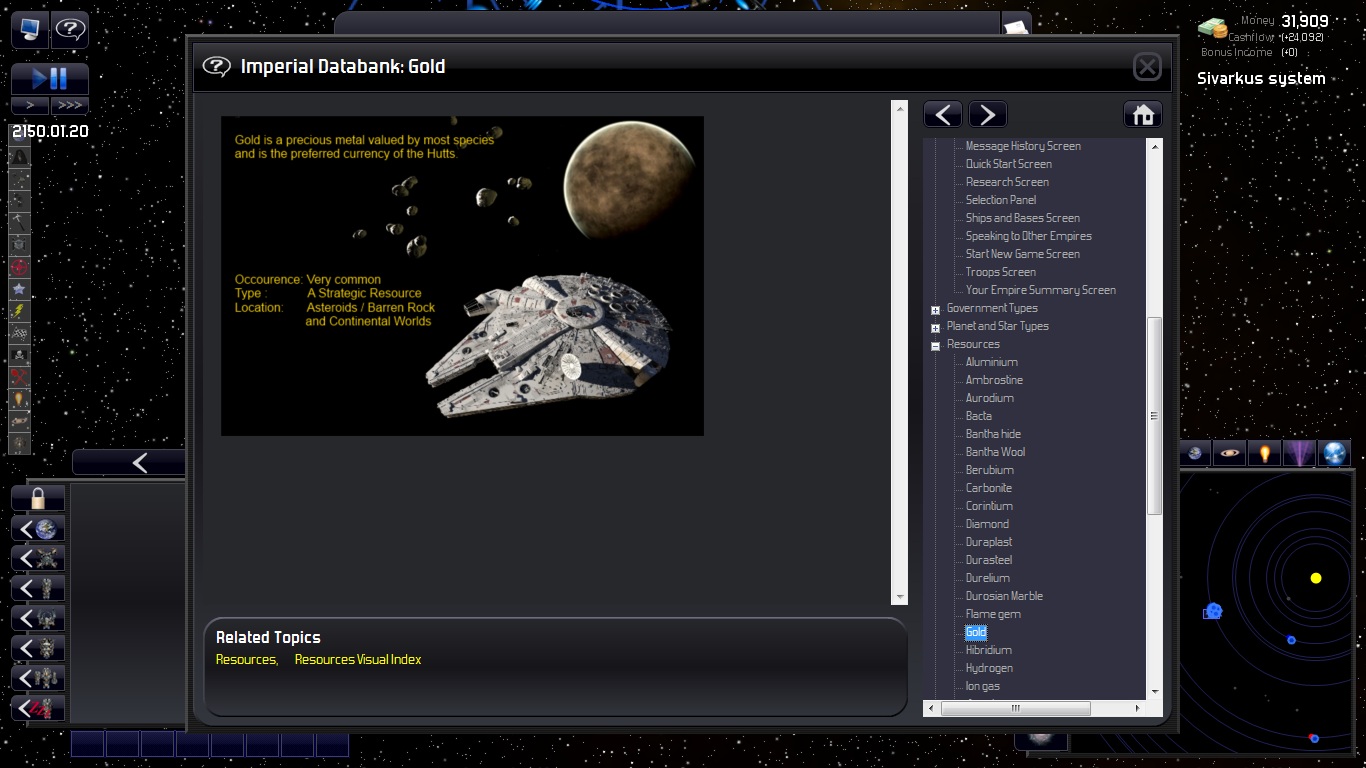Click the purple beam map view icon
The width and height of the screenshot is (1366, 768).
[1300, 454]
